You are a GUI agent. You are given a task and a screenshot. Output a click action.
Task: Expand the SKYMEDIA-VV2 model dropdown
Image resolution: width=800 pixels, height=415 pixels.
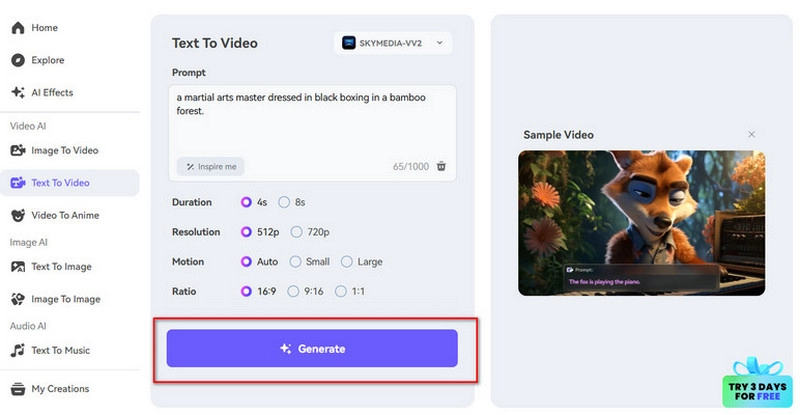coord(393,43)
